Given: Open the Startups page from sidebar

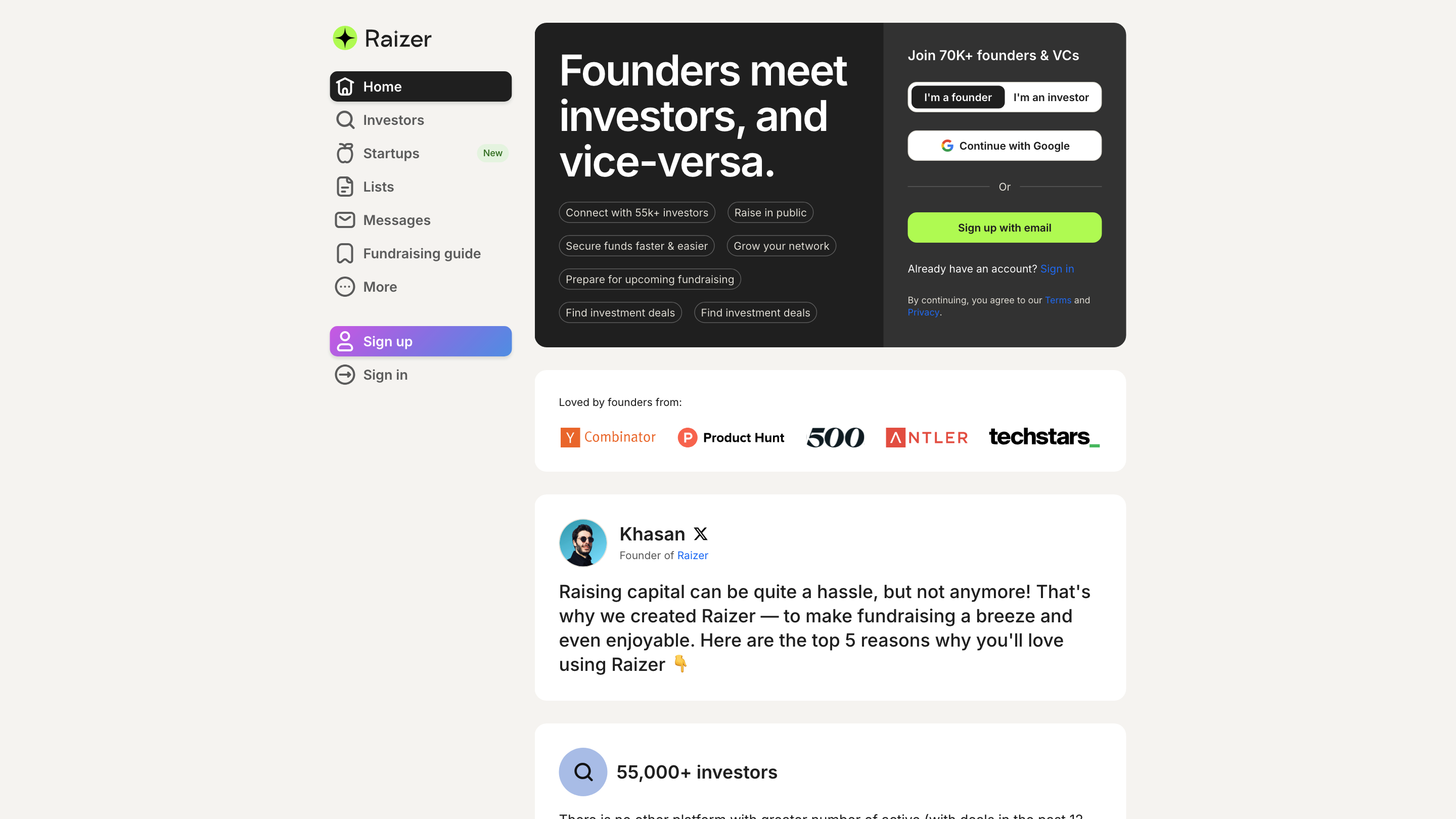Looking at the screenshot, I should pos(391,153).
